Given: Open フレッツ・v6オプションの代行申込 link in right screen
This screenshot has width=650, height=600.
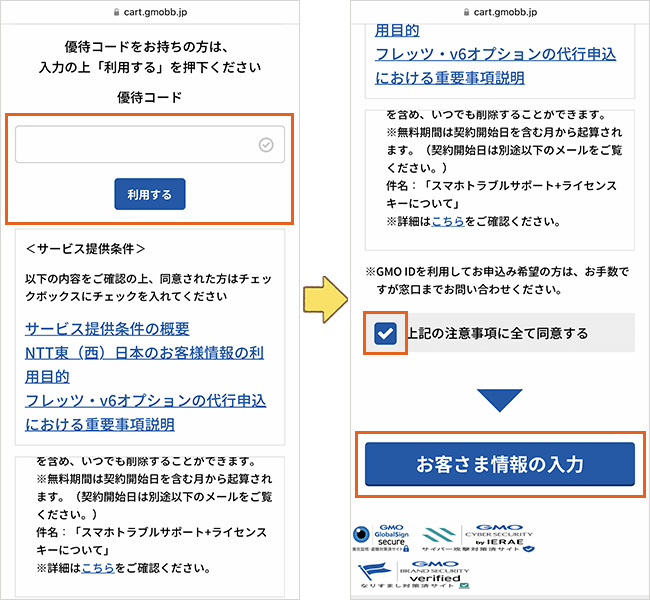Looking at the screenshot, I should [x=495, y=66].
